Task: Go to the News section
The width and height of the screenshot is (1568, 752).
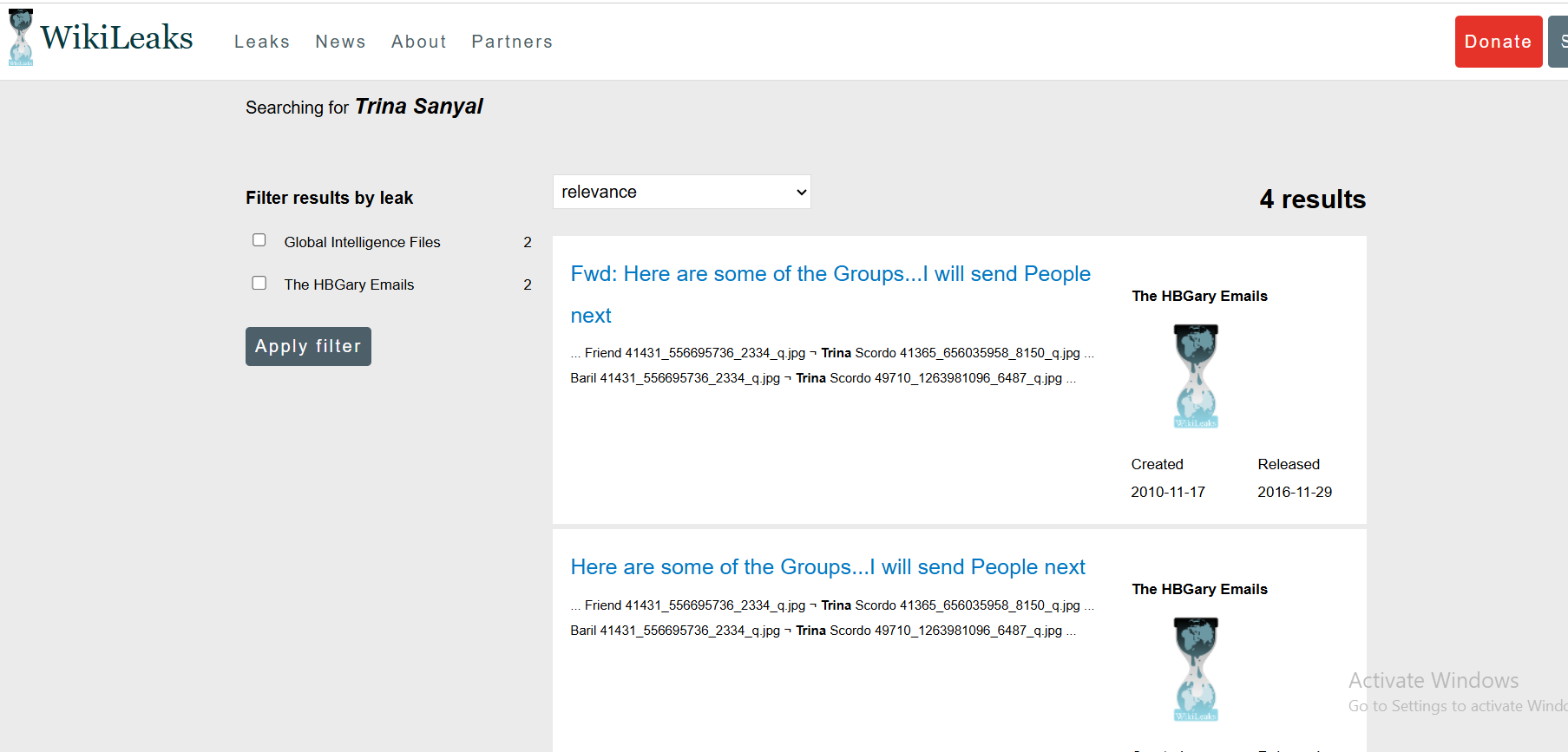Action: point(340,42)
